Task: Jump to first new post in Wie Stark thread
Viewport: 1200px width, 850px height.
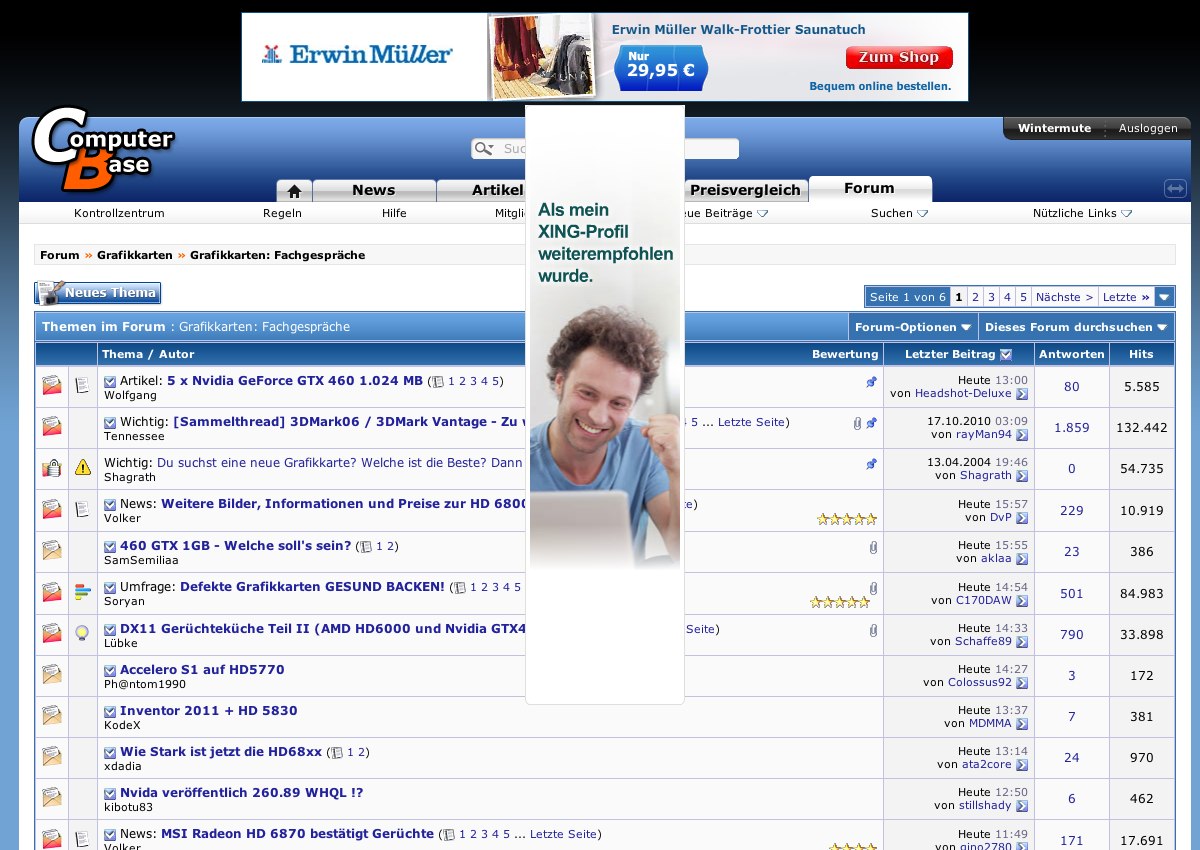Action: coord(110,752)
